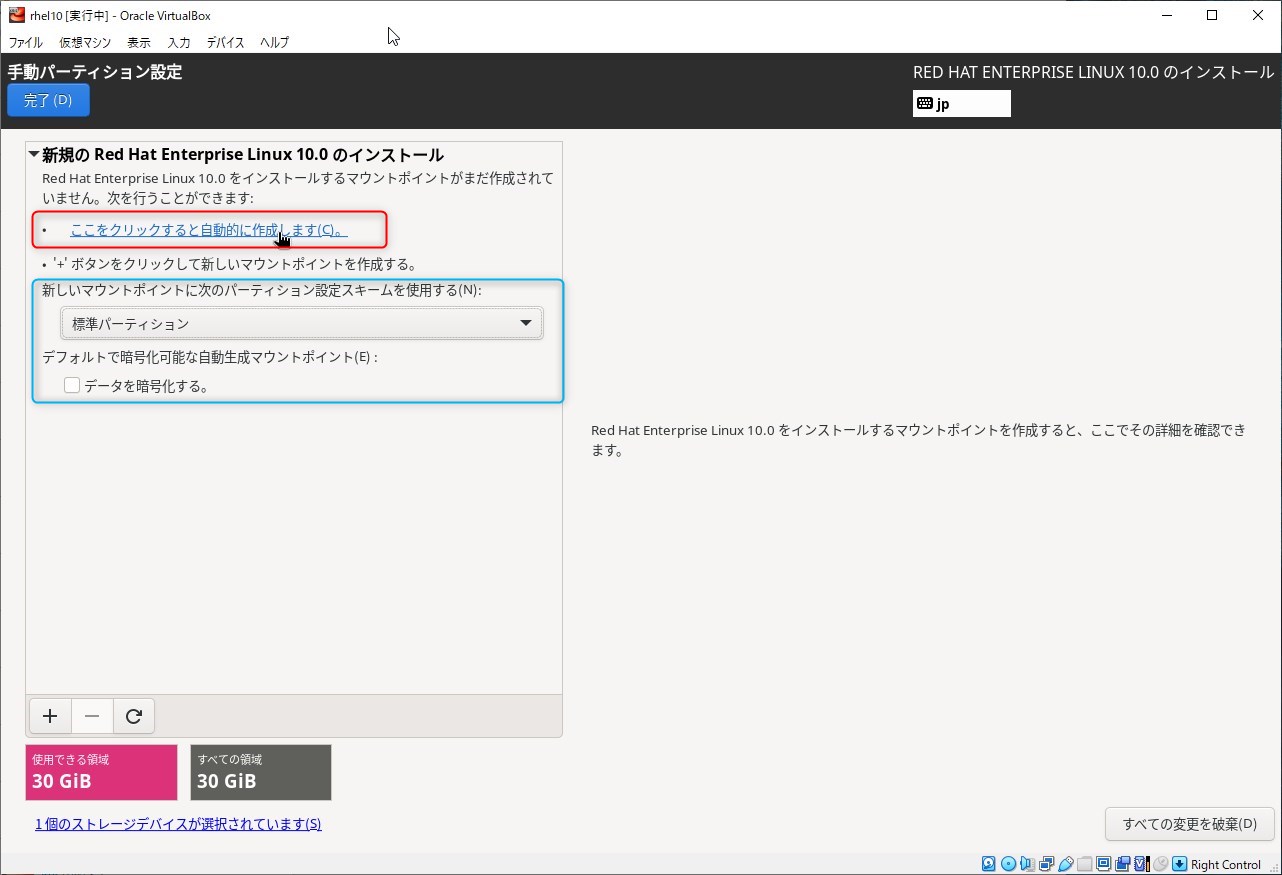Collapse the 新規の Red Hat Enterprise Linux section
This screenshot has height=875, width=1282.
tap(35, 155)
